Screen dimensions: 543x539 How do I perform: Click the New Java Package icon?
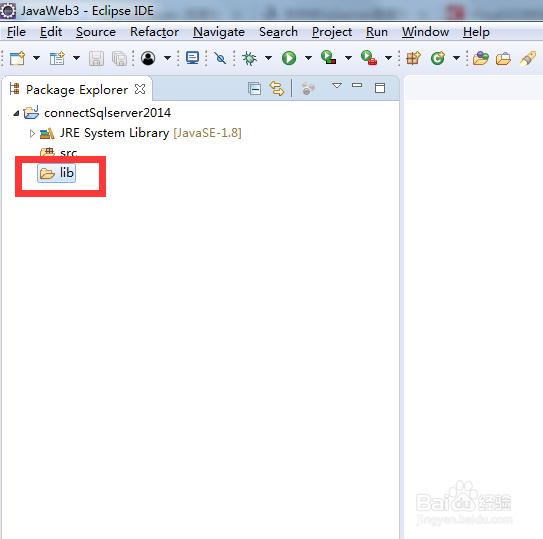pos(413,58)
